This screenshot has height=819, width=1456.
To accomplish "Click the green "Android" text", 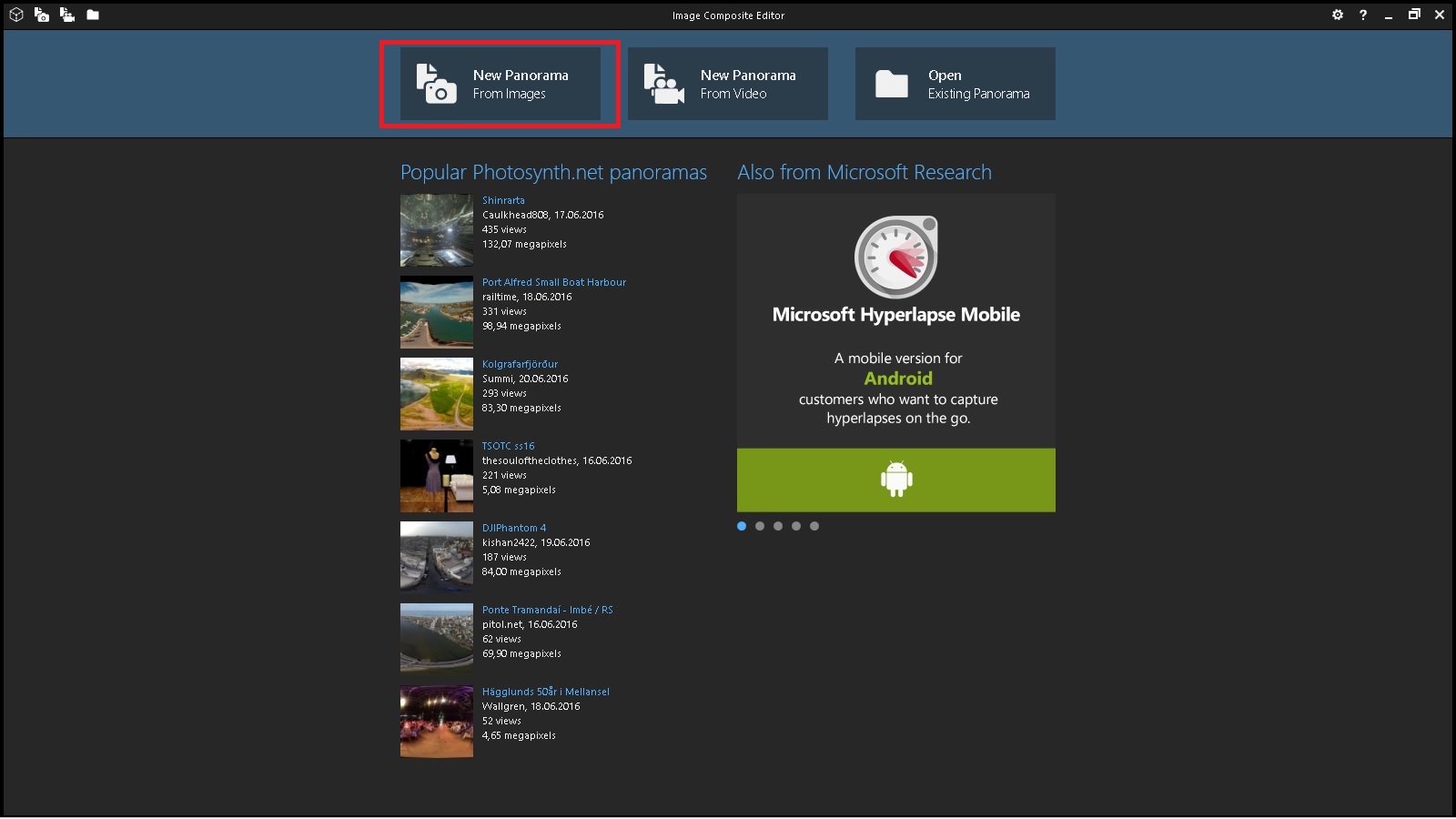I will coord(898,379).
